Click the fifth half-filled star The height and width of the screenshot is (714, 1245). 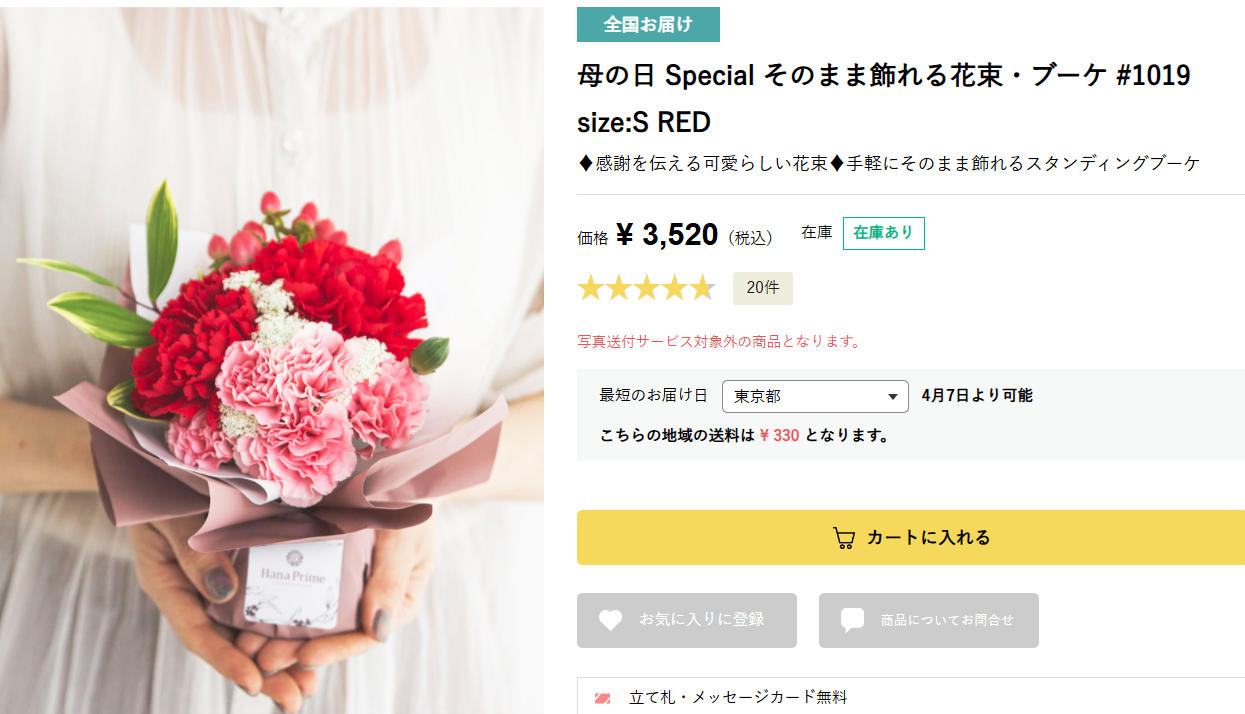702,288
